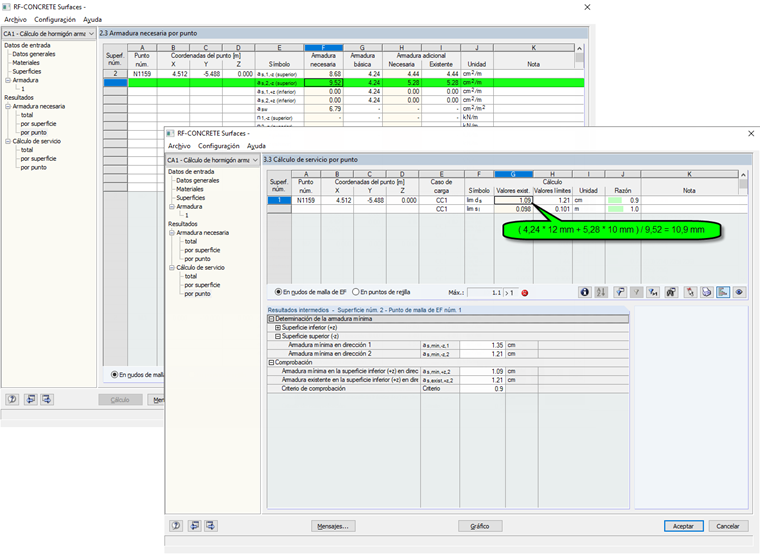
Task: Open Archivo menu in front window
Action: point(179,146)
